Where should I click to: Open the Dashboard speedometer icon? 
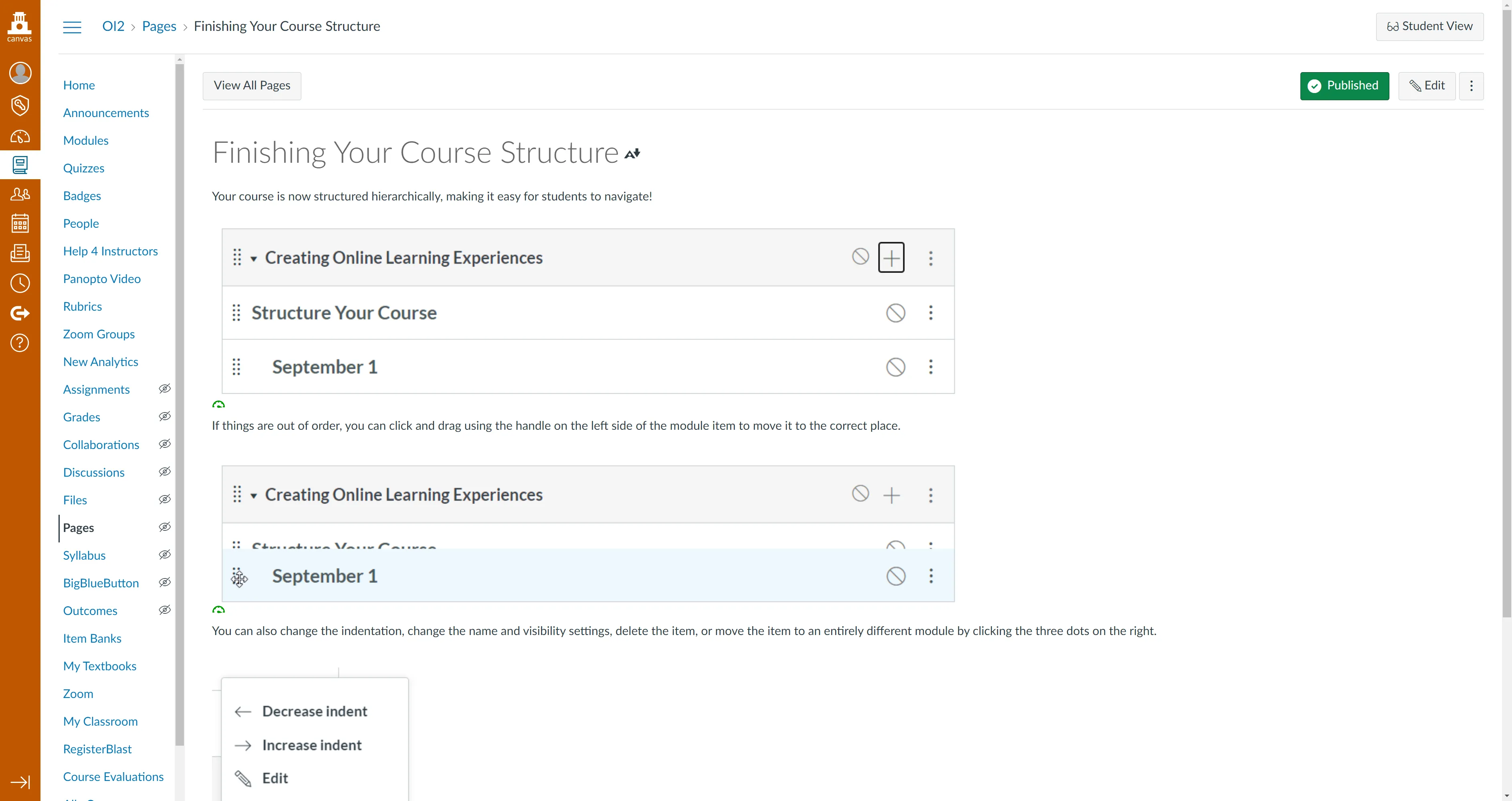click(x=20, y=136)
